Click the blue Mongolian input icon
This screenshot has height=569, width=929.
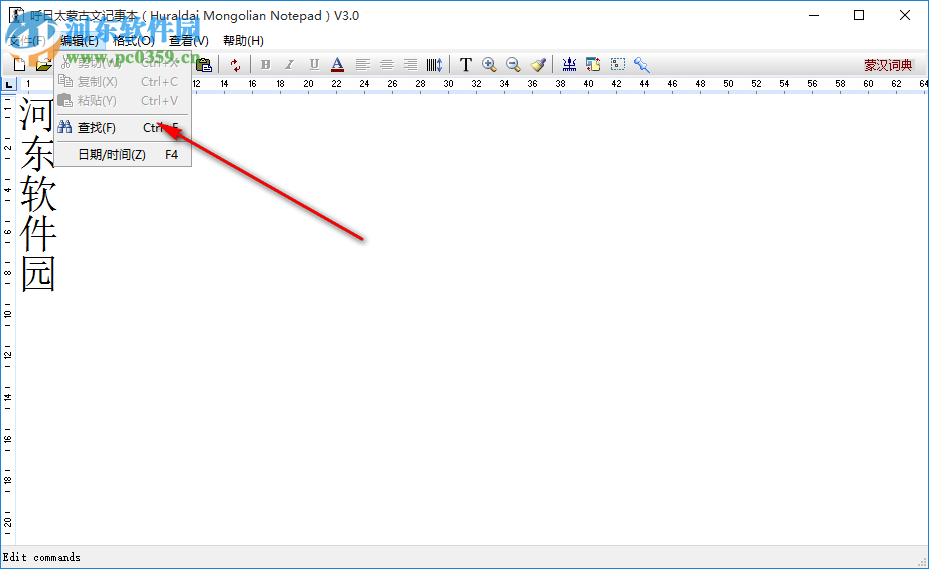(x=569, y=65)
